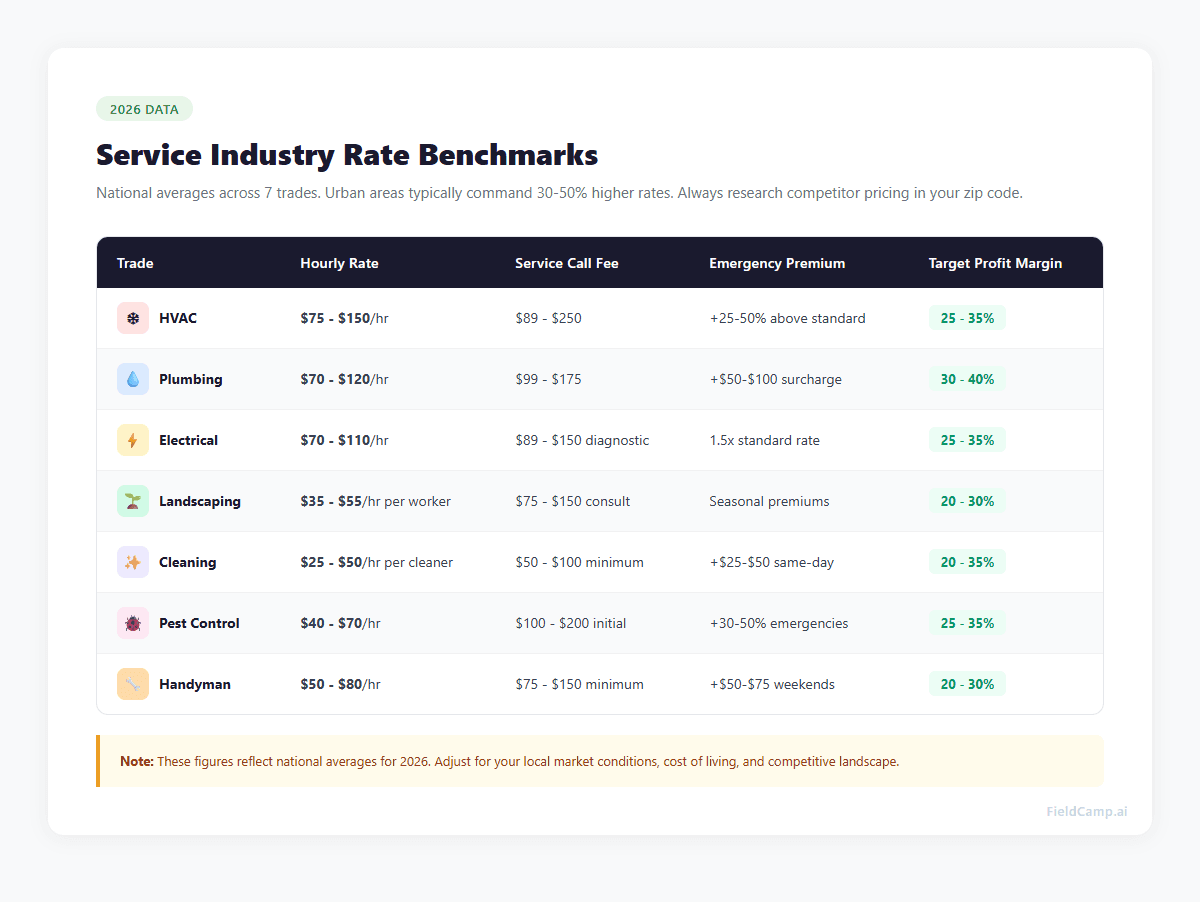Select the Cleaning 20 - 35% margin badge
This screenshot has width=1200, height=902.
(x=967, y=562)
